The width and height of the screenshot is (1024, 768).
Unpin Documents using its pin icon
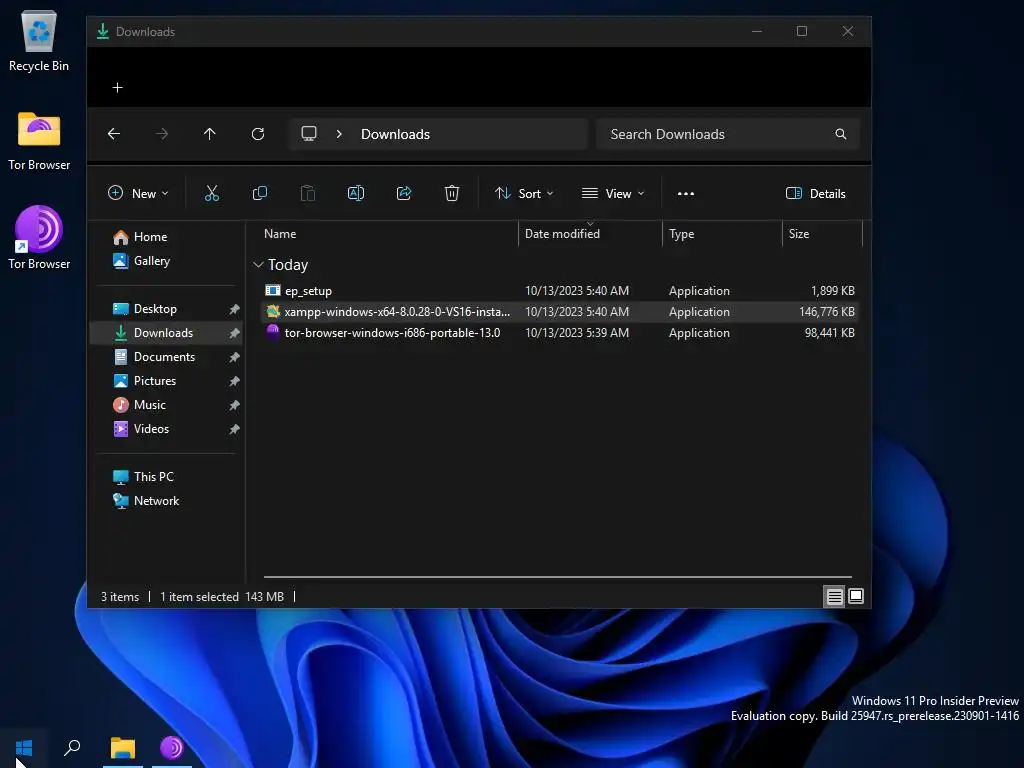coord(234,357)
